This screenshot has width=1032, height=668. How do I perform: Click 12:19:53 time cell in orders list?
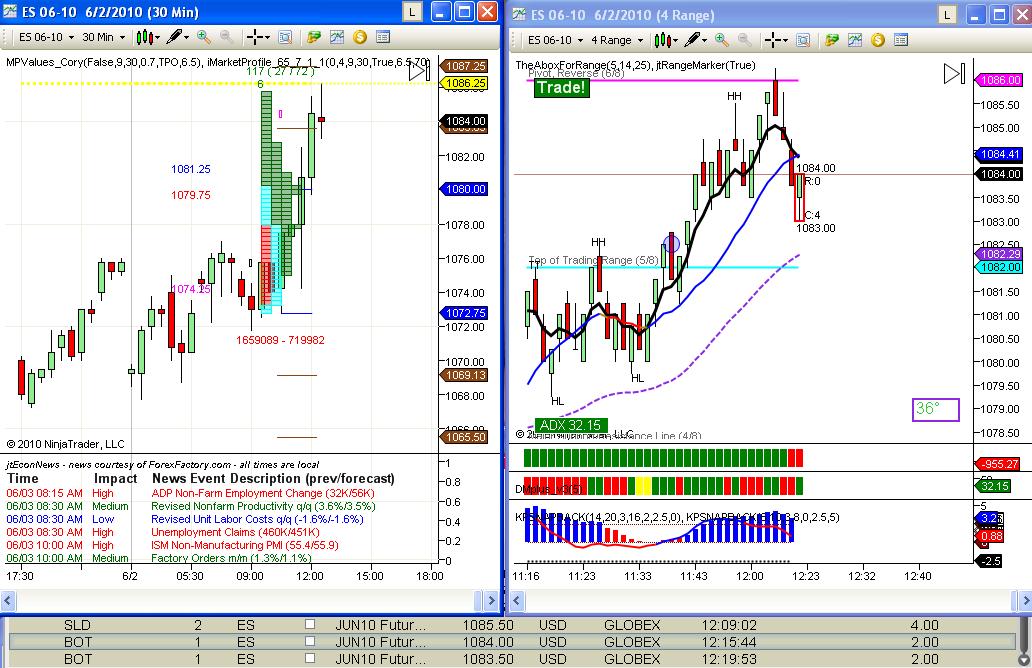729,659
